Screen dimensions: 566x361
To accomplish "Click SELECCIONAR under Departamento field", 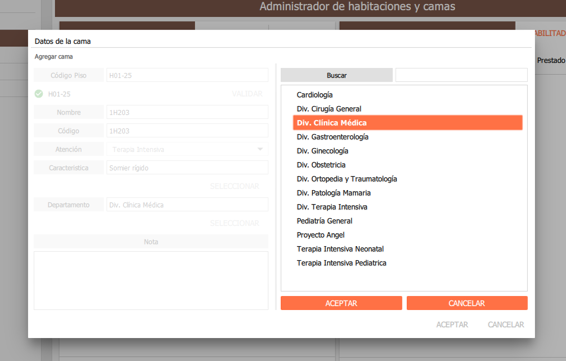I will click(235, 223).
